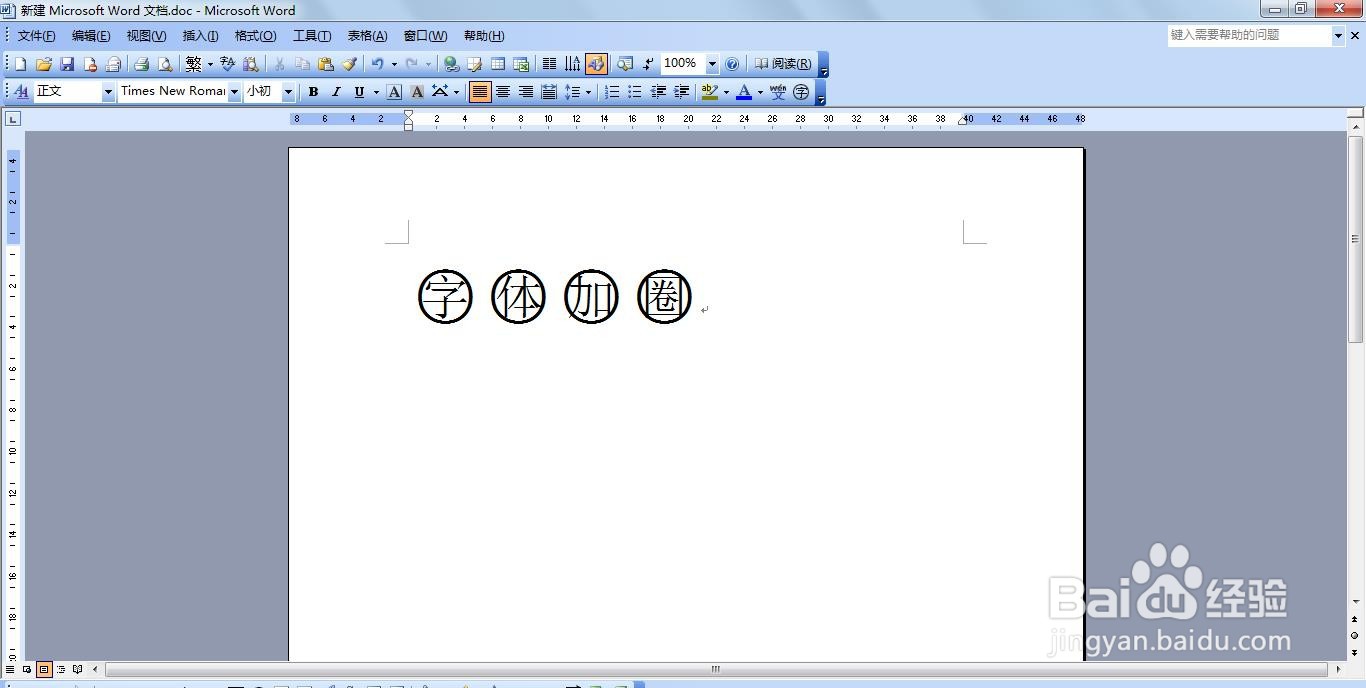
Task: Apply blue font color button
Action: 744,92
